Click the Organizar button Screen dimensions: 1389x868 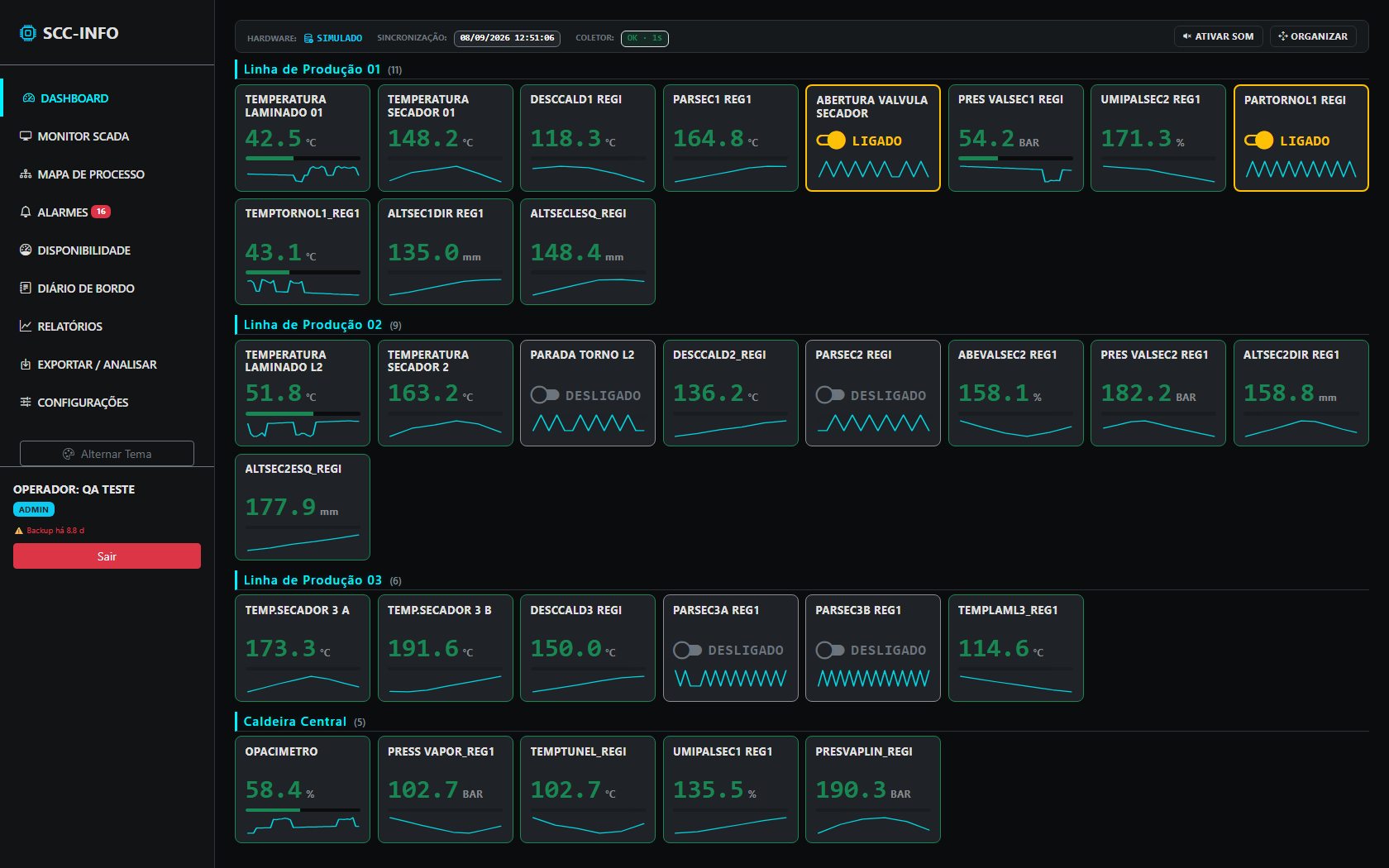tap(1313, 36)
